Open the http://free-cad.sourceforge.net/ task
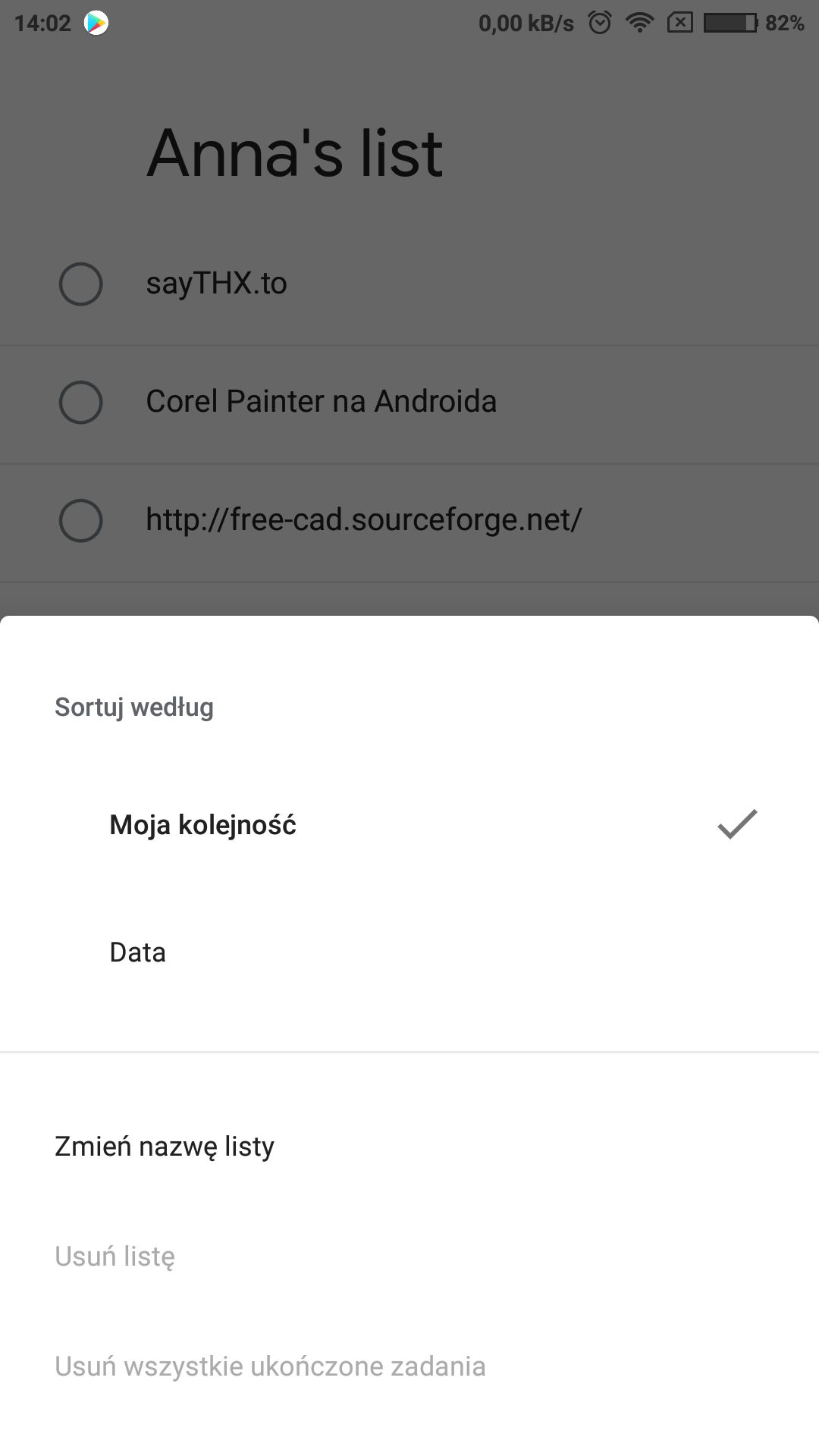 tap(363, 520)
